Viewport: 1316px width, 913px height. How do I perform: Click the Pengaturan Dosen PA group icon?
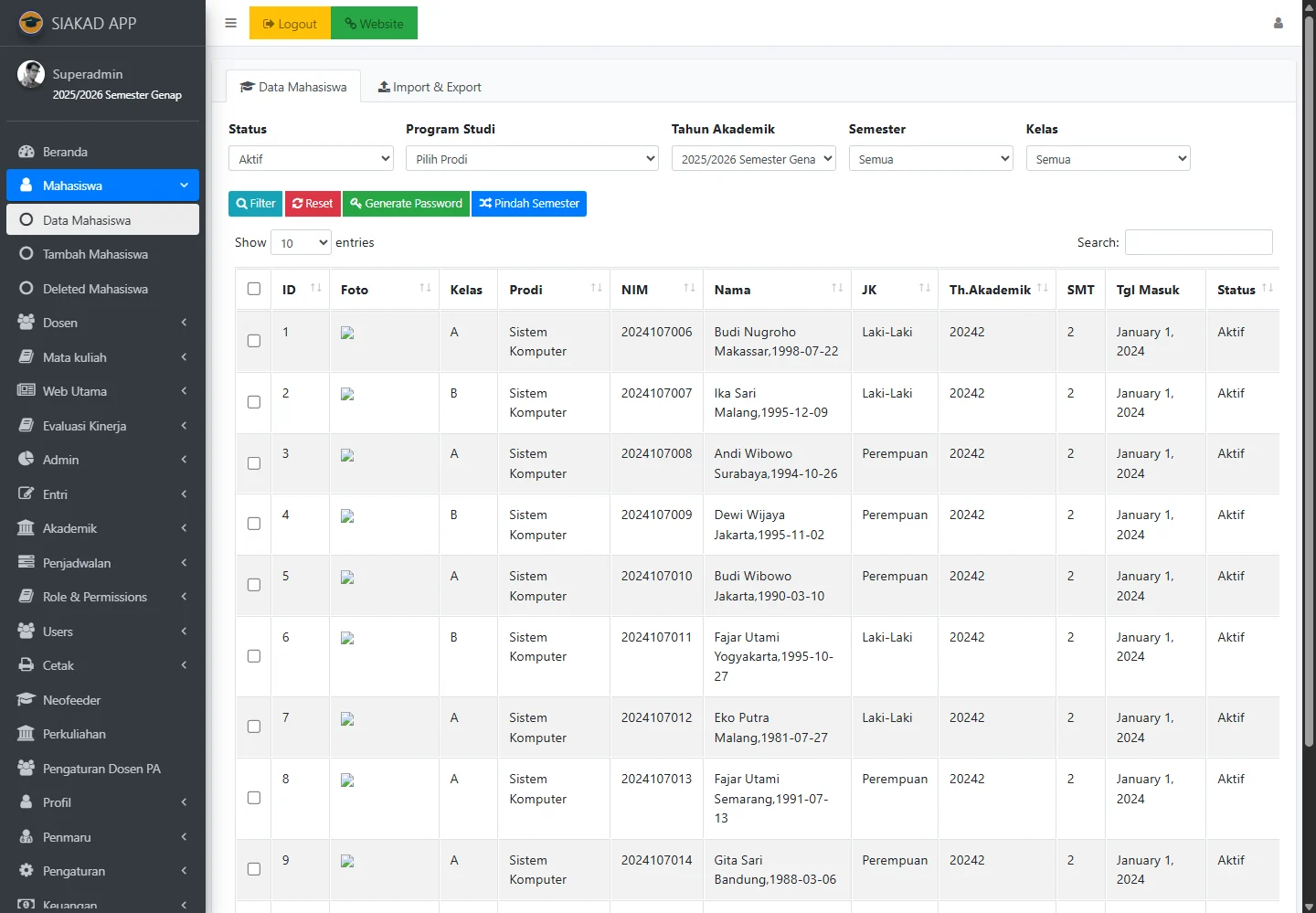pos(27,769)
